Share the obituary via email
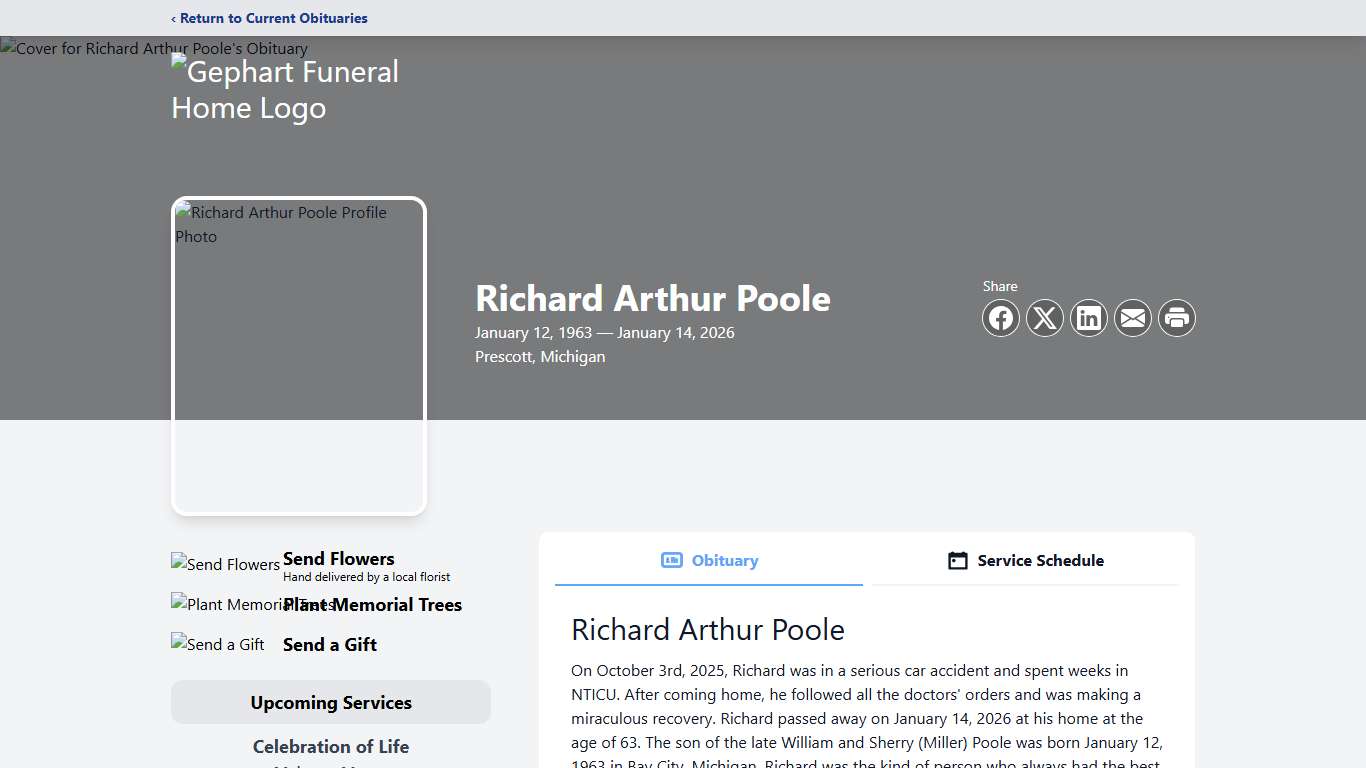 1133,318
